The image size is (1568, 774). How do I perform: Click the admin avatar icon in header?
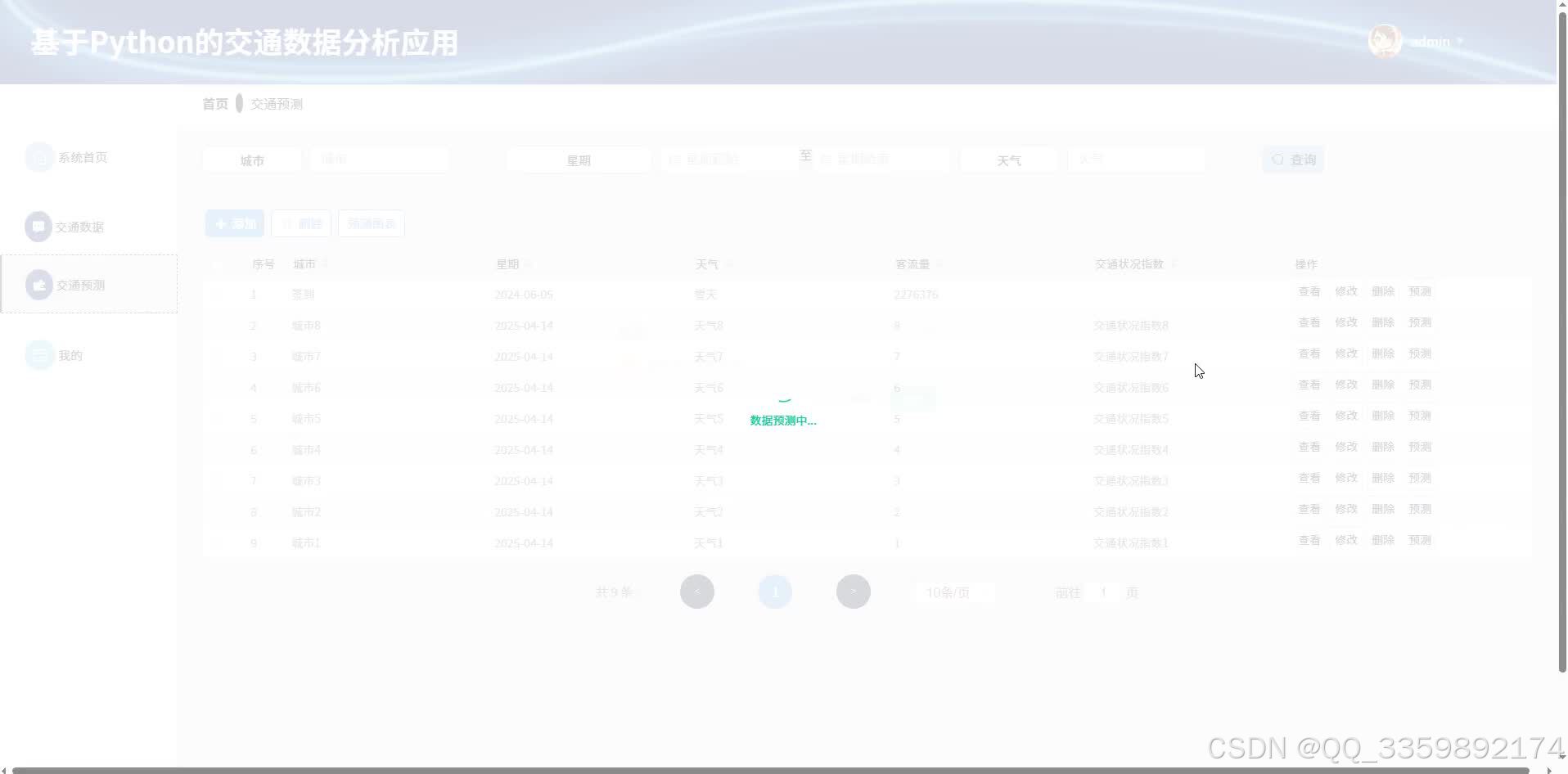(x=1384, y=41)
